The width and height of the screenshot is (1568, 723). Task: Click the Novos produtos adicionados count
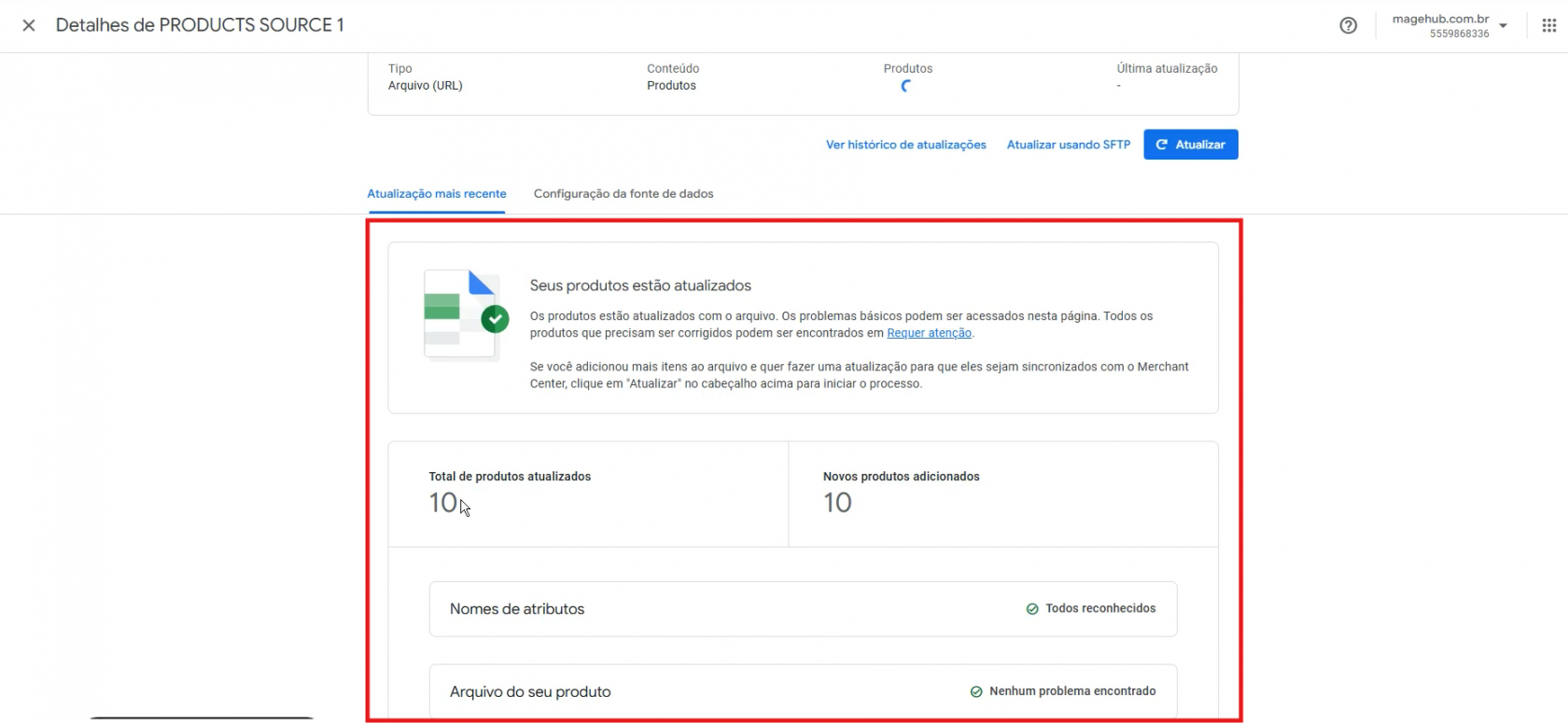click(x=837, y=503)
